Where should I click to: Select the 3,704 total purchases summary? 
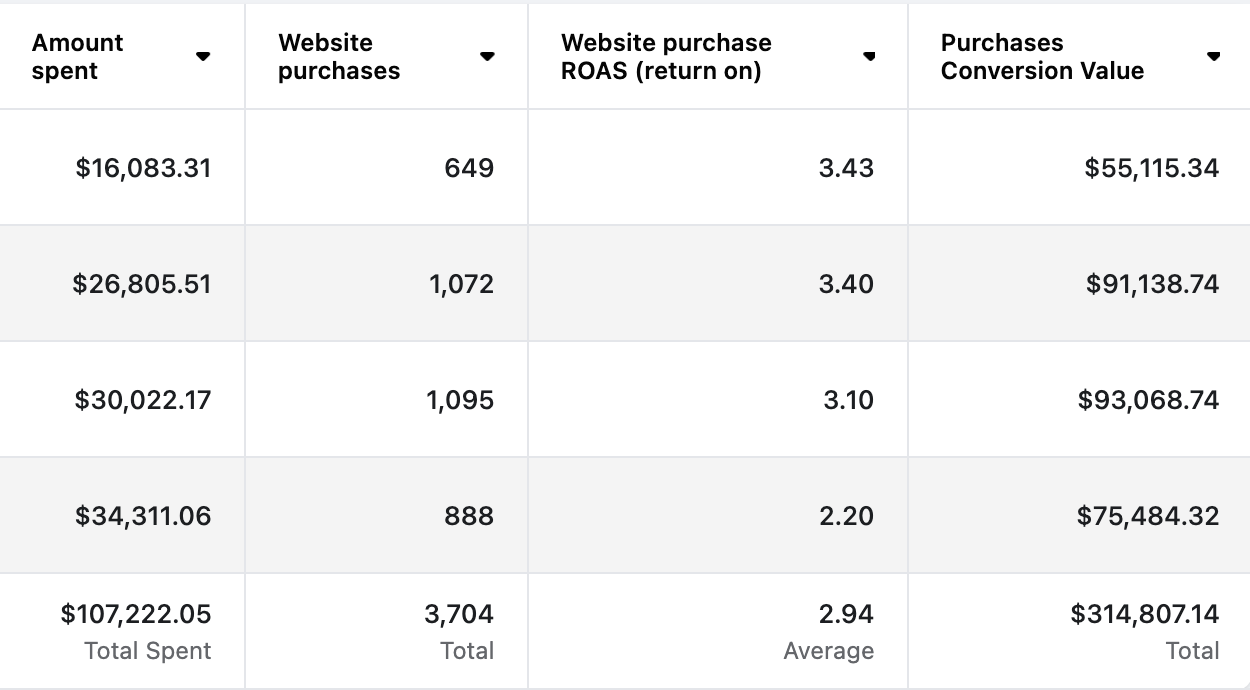tap(459, 614)
